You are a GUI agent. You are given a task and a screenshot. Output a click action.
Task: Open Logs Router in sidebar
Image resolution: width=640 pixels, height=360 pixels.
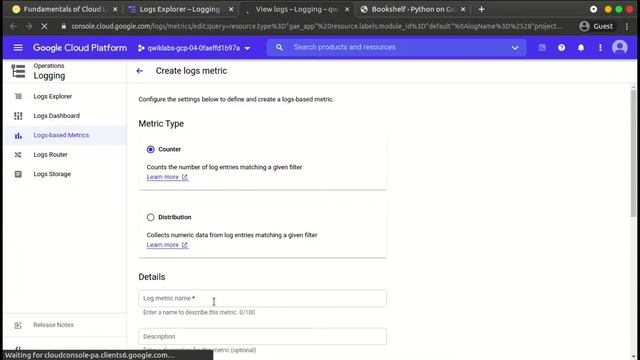65,155
